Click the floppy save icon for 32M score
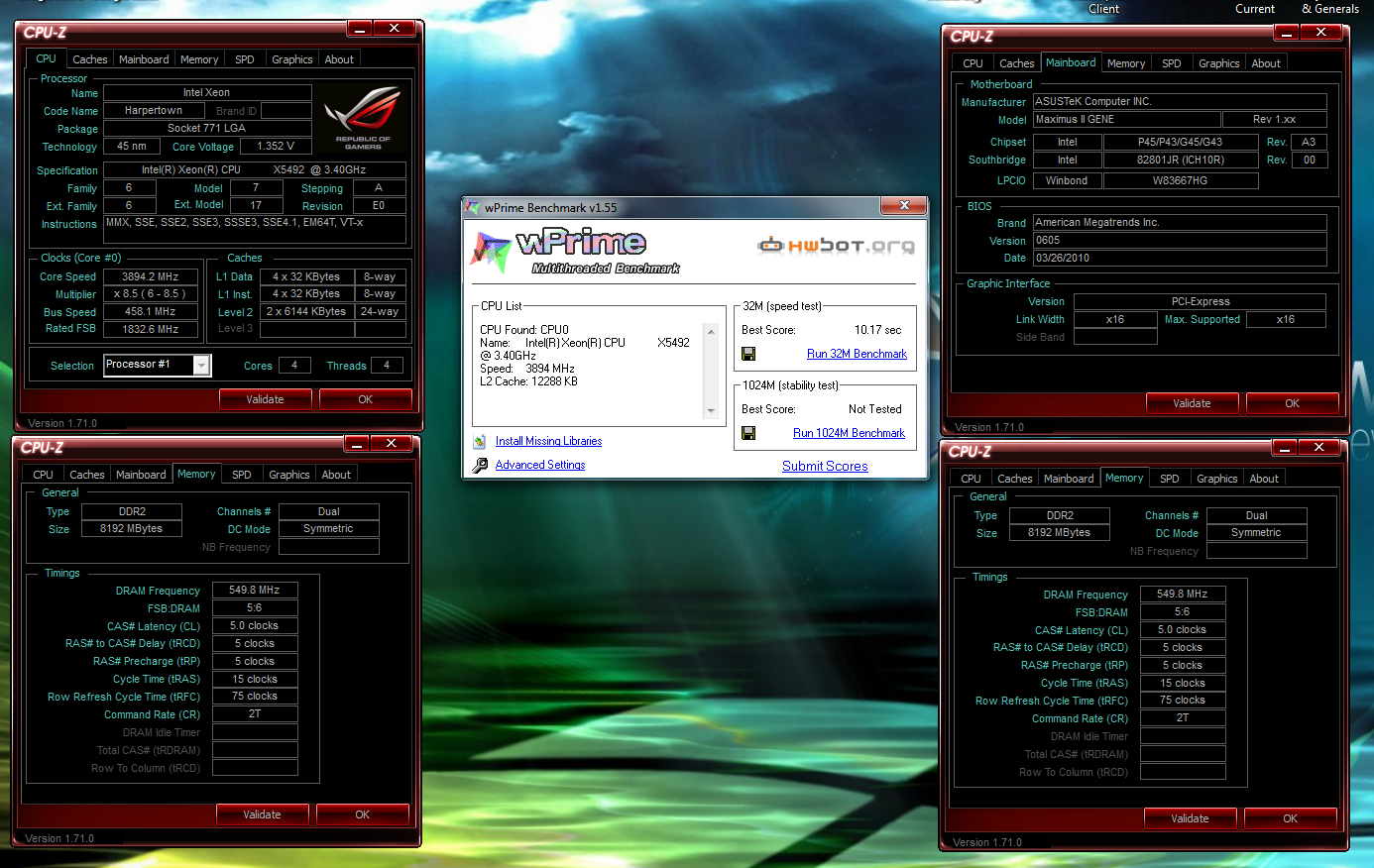1374x868 pixels. (748, 354)
